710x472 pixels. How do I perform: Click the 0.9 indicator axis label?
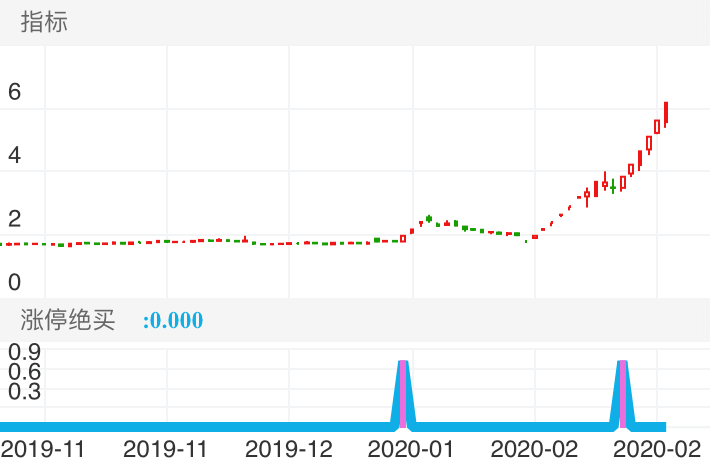(23, 351)
